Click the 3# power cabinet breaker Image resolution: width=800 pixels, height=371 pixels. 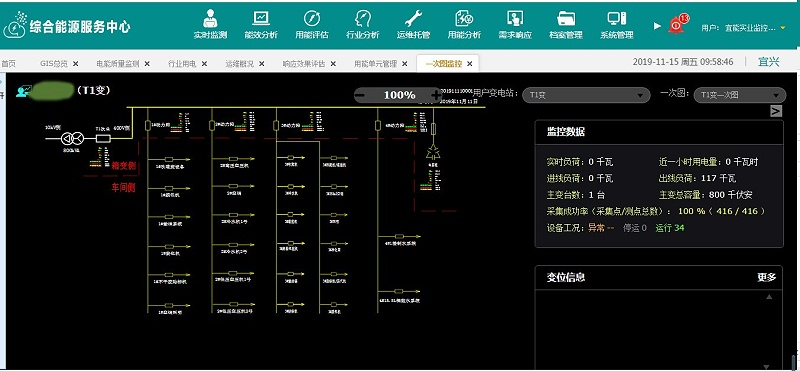pos(276,126)
